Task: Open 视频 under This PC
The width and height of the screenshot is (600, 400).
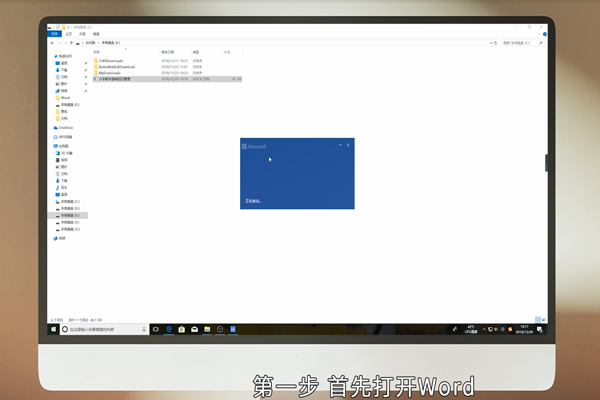Action: click(x=62, y=160)
